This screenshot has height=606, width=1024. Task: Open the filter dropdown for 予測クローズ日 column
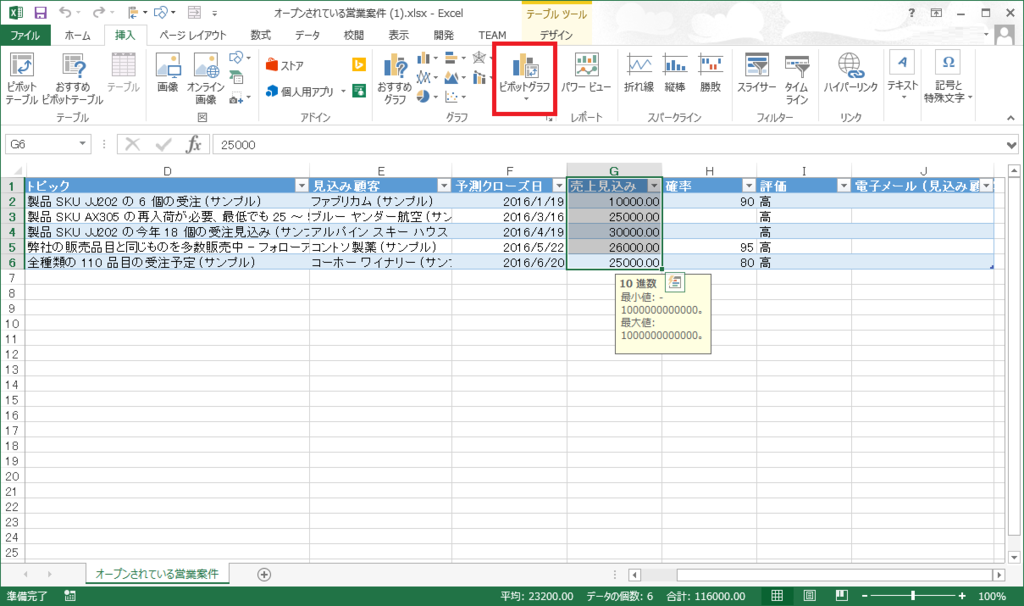558,186
